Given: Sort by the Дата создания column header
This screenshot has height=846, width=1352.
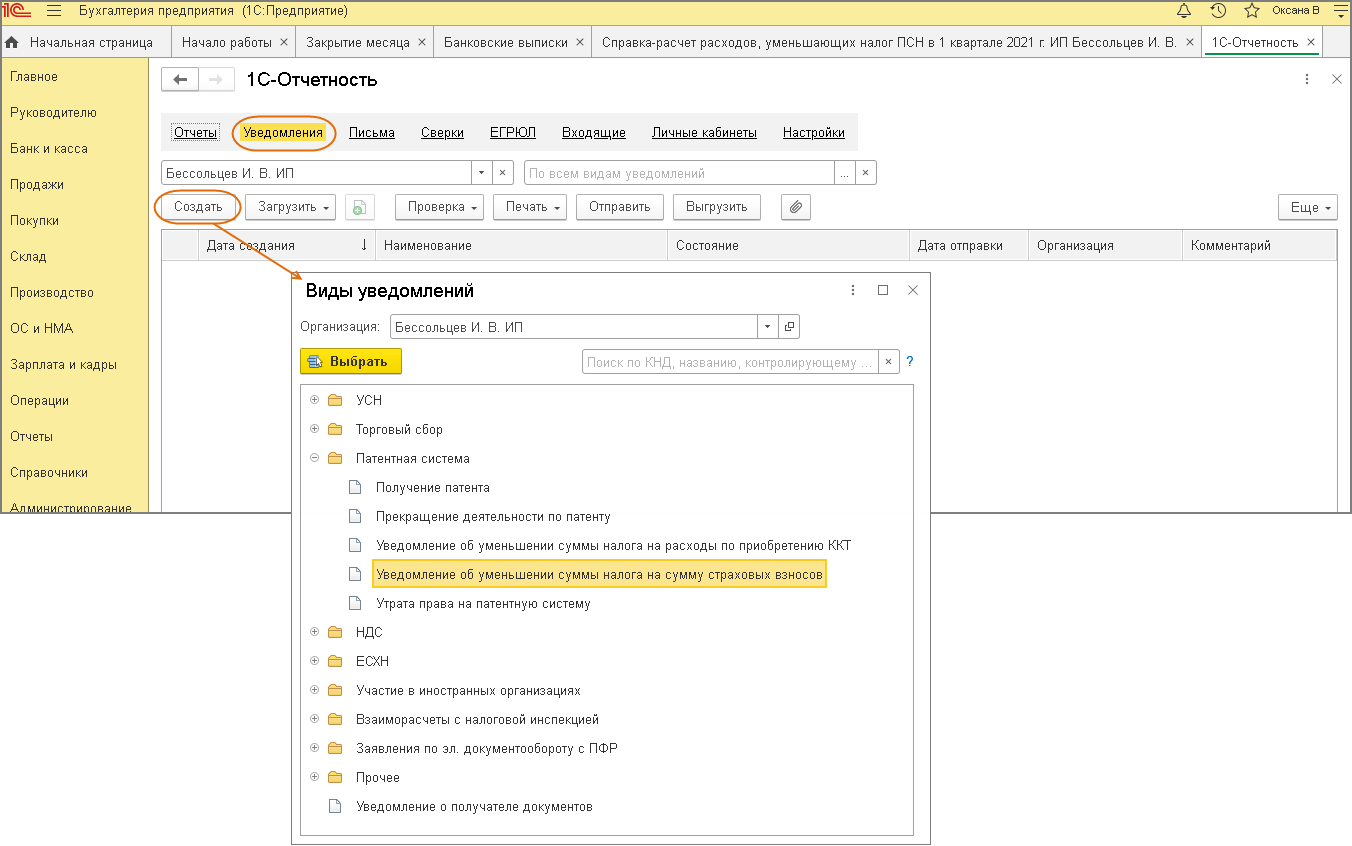Looking at the screenshot, I should coord(288,245).
